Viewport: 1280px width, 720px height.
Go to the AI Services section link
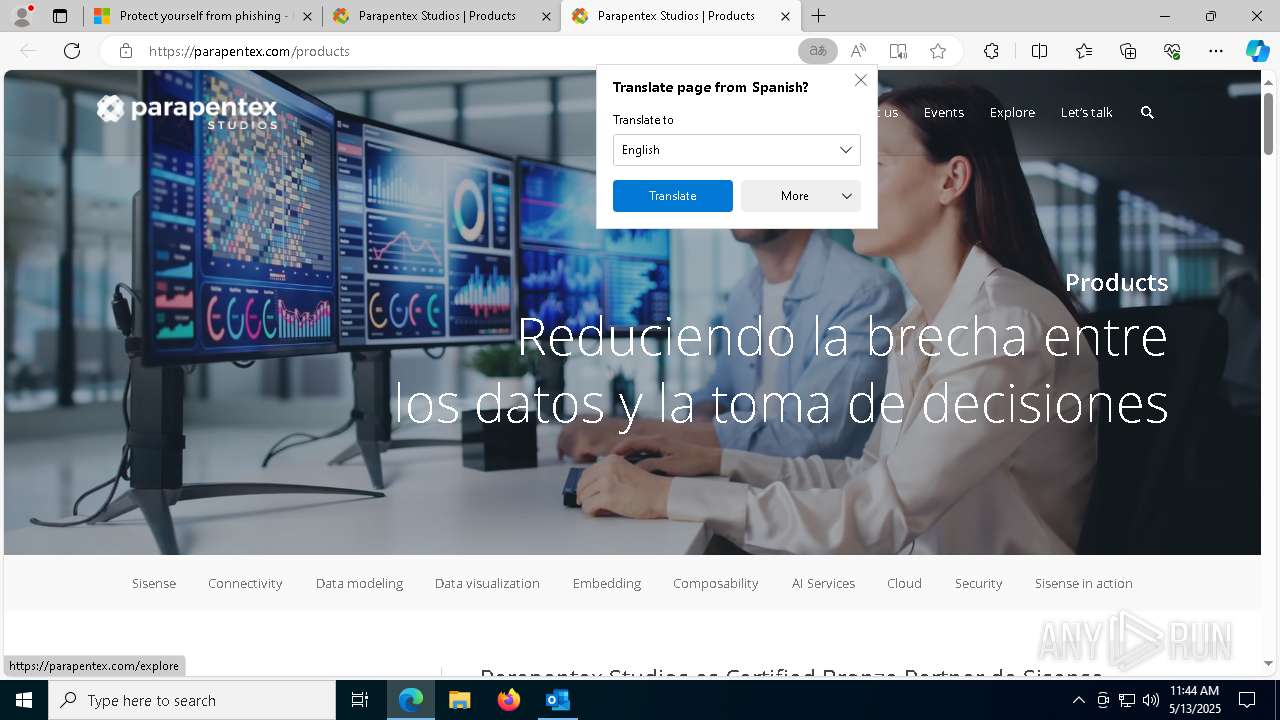point(823,583)
